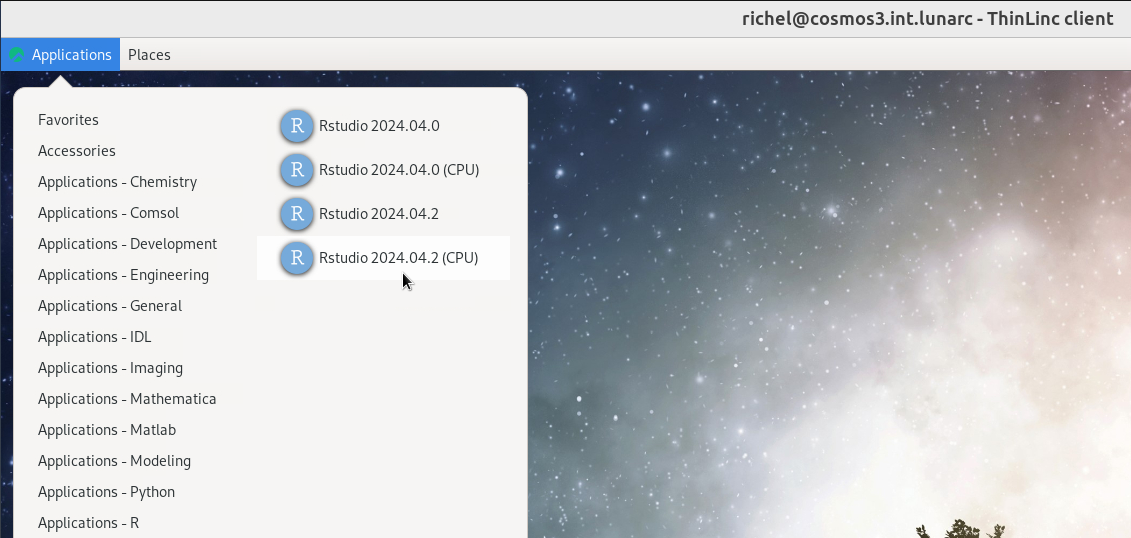Select the Accessories category
Screen dimensions: 1131x538
click(76, 151)
